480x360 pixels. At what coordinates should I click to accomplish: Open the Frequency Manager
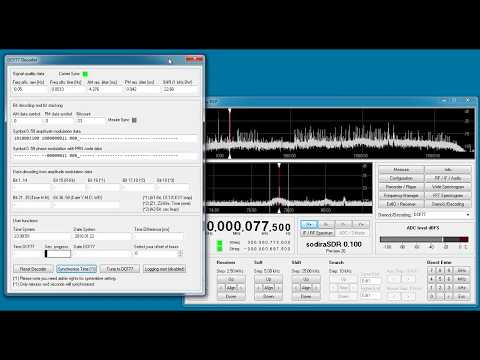[x=401, y=195]
